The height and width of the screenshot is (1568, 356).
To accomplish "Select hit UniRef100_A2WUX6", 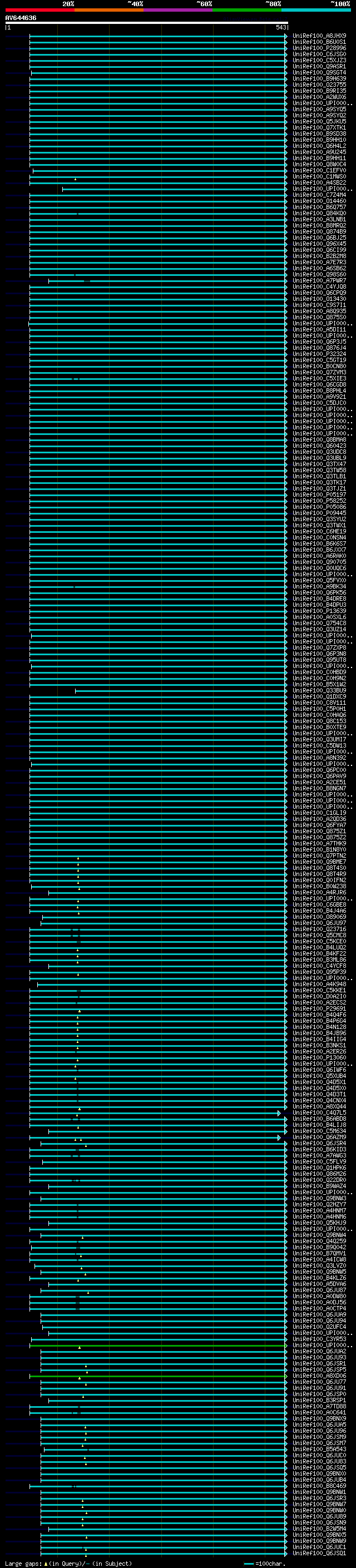I will coord(319,97).
